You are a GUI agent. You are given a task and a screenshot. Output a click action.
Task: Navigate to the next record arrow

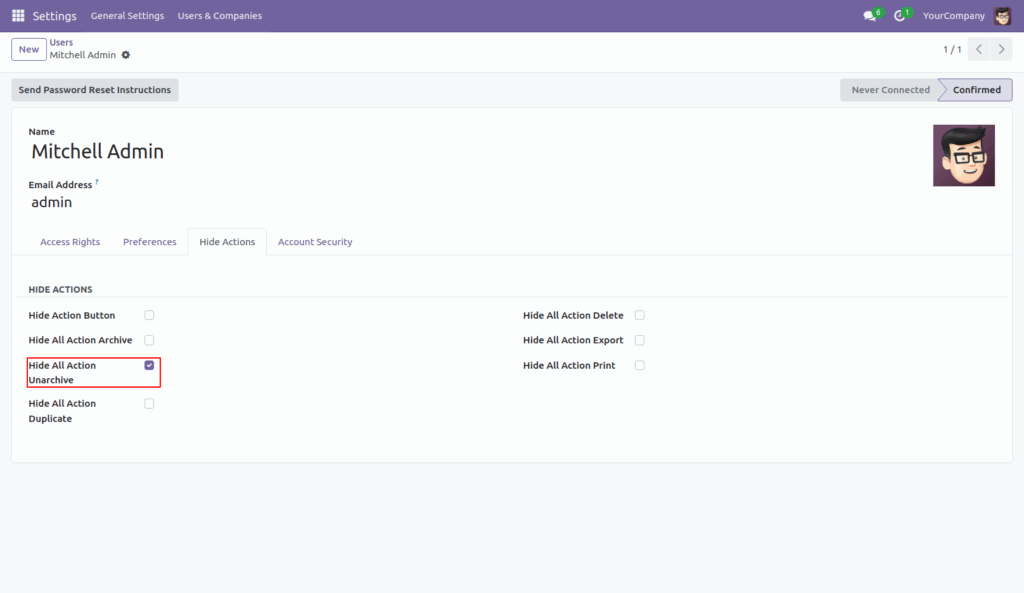pos(1000,48)
